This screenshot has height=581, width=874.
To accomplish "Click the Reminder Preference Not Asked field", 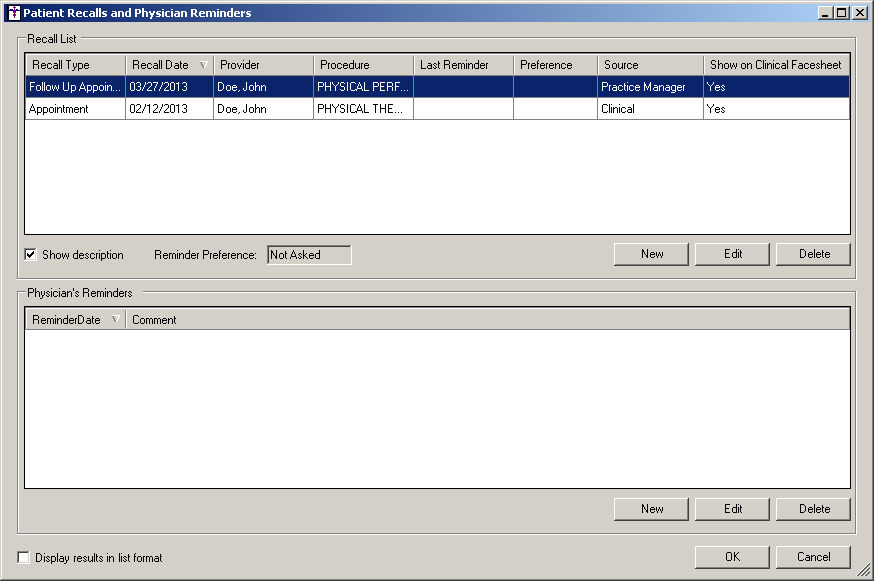I will (x=309, y=255).
